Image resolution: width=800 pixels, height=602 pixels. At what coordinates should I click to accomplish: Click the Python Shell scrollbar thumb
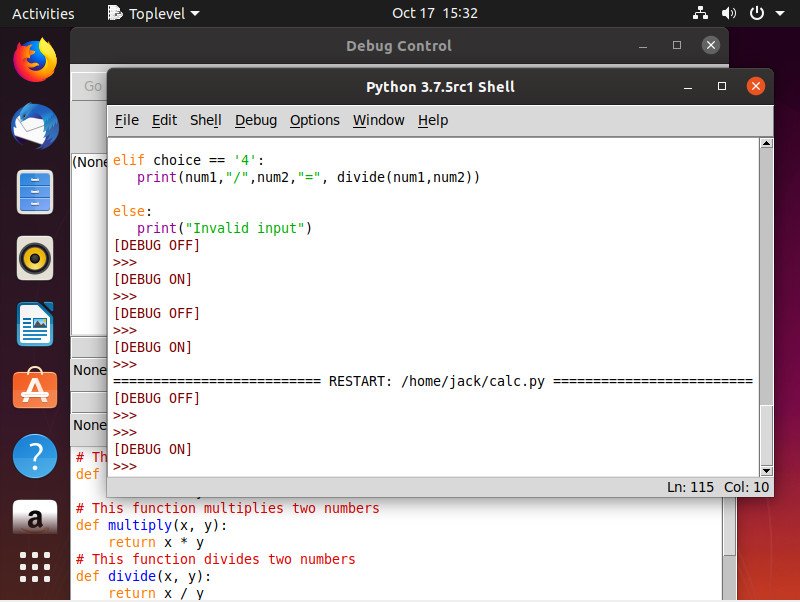(766, 435)
